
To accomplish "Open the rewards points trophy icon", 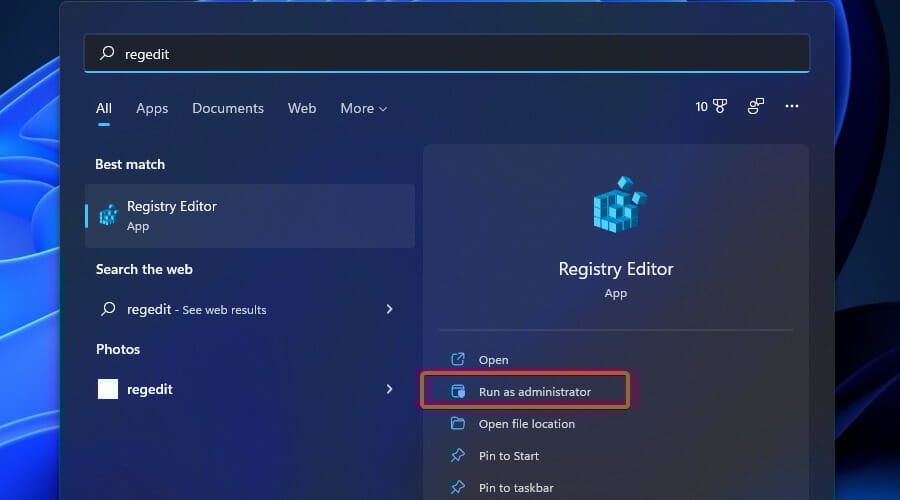I will click(720, 106).
